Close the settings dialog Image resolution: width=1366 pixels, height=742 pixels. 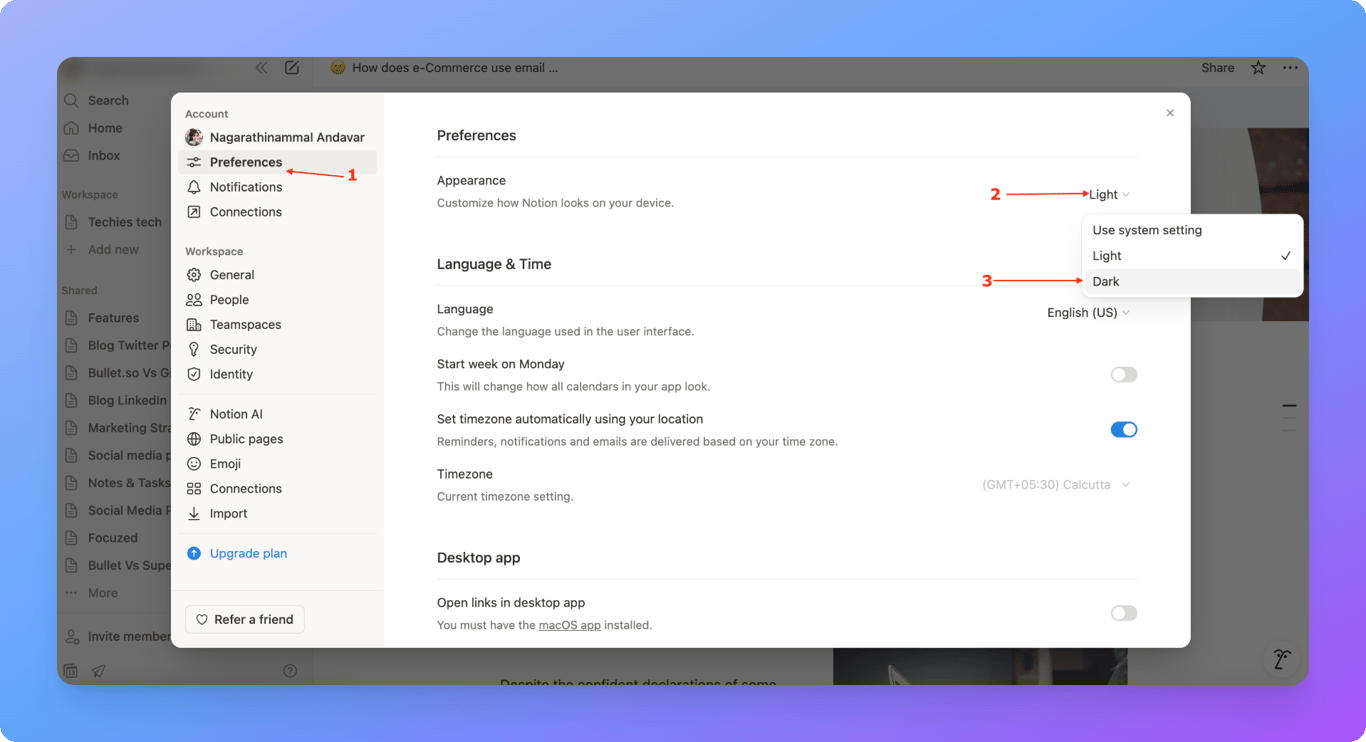coord(1170,113)
